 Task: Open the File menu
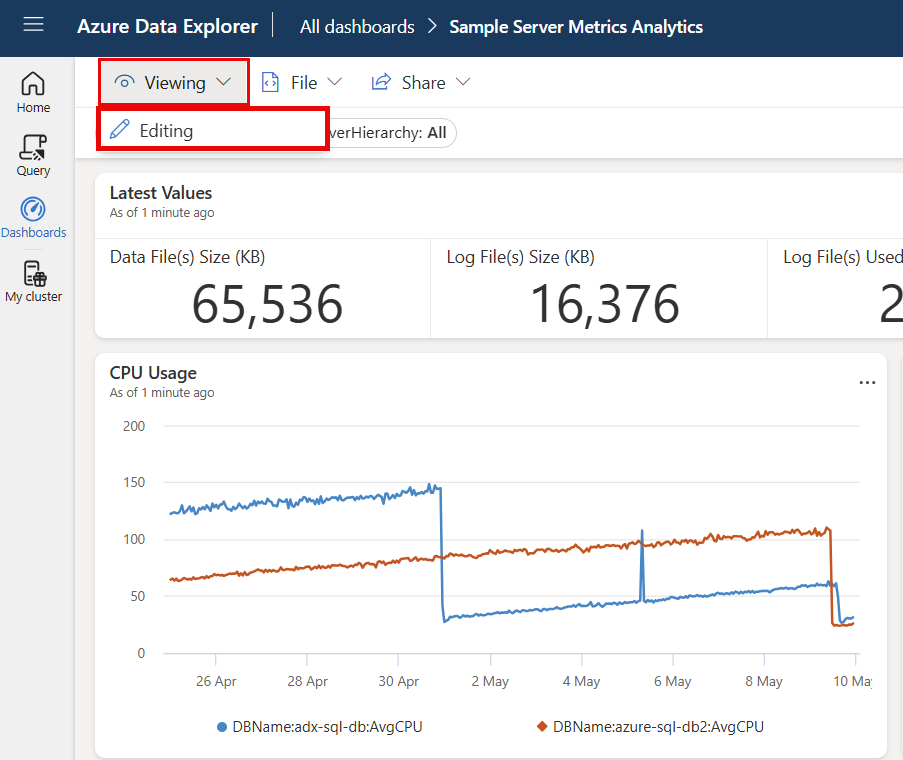[x=302, y=82]
